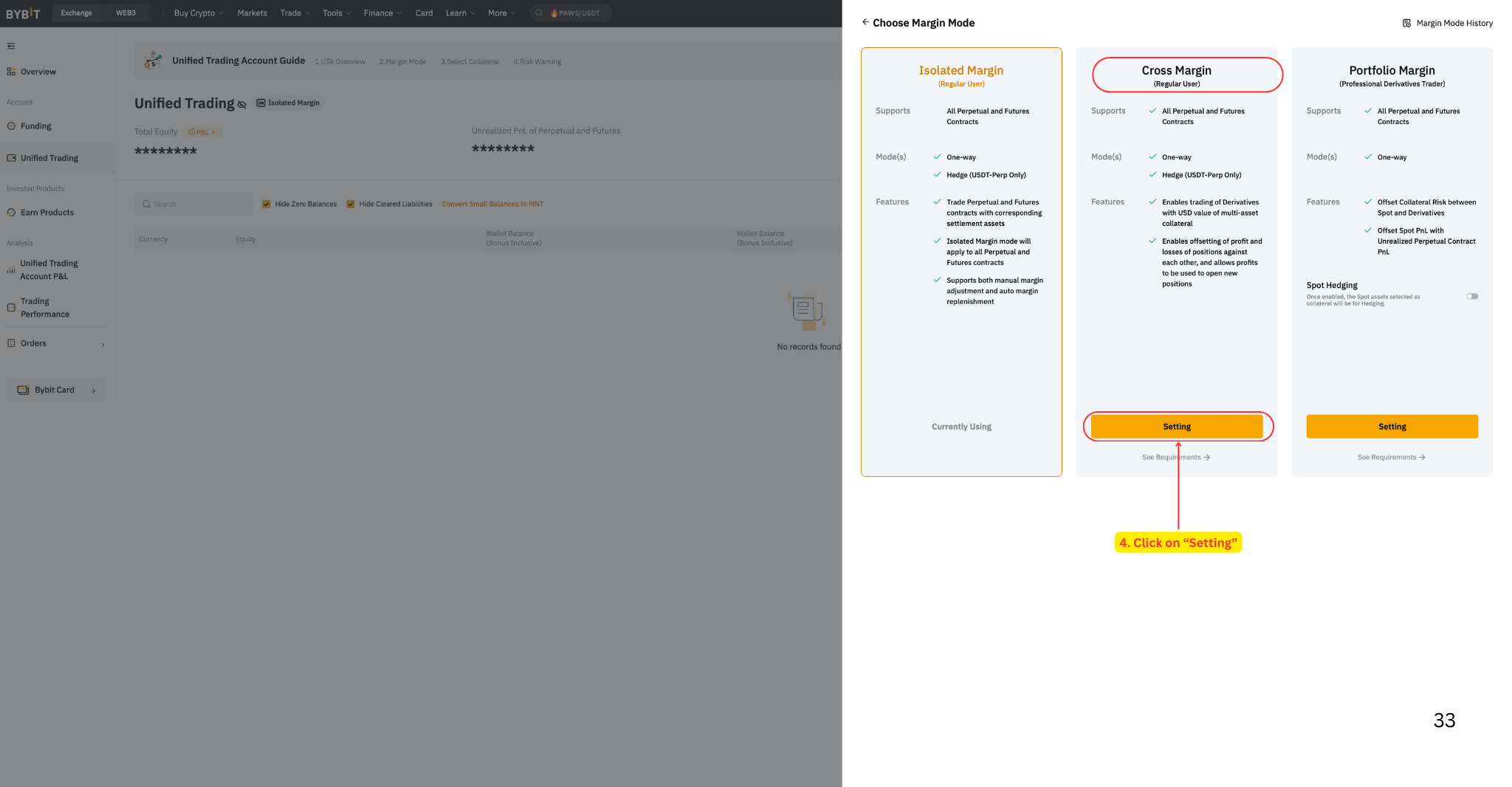Go back with Choose Margin Mode arrow
This screenshot has width=1512, height=787.
pos(865,22)
